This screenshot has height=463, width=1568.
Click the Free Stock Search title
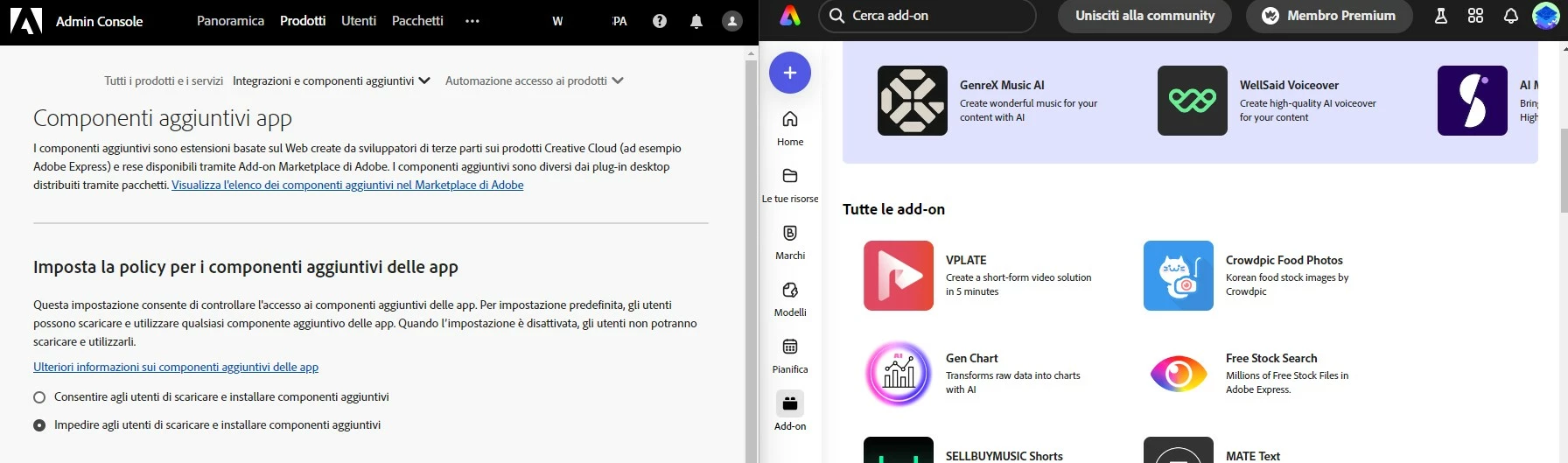[x=1271, y=358]
